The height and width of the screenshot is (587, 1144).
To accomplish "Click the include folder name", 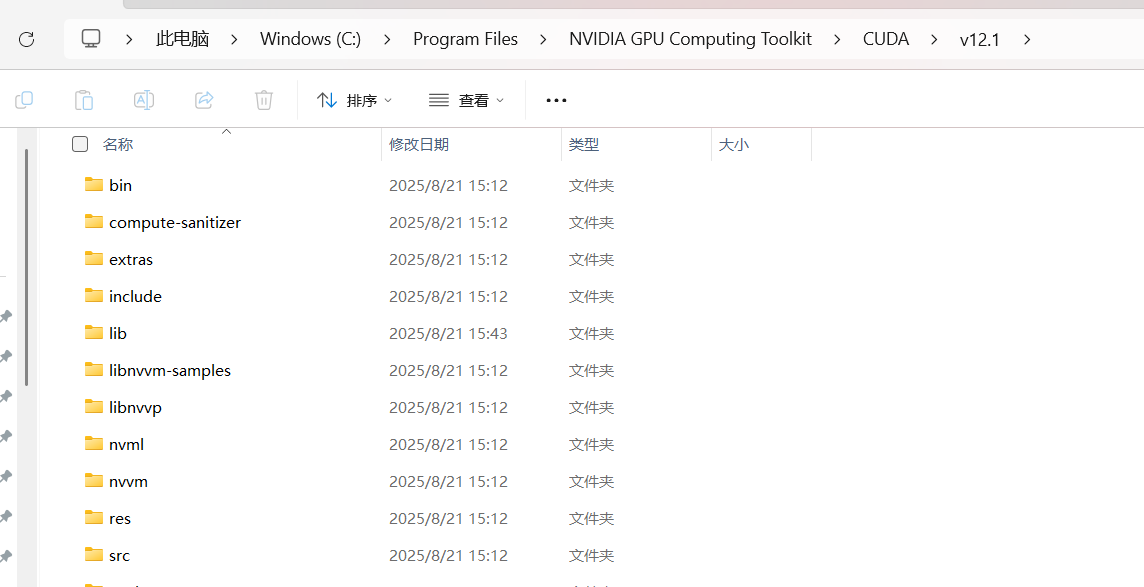I will point(136,297).
